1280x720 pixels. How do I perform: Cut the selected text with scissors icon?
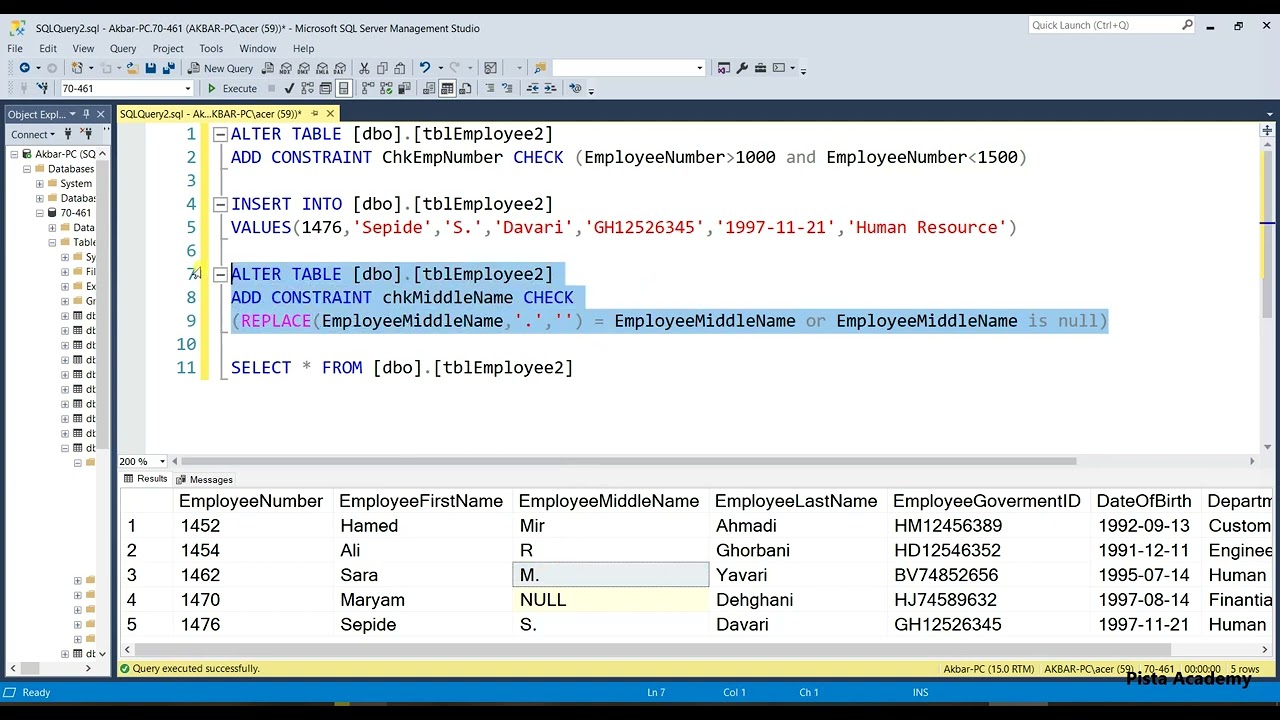364,68
